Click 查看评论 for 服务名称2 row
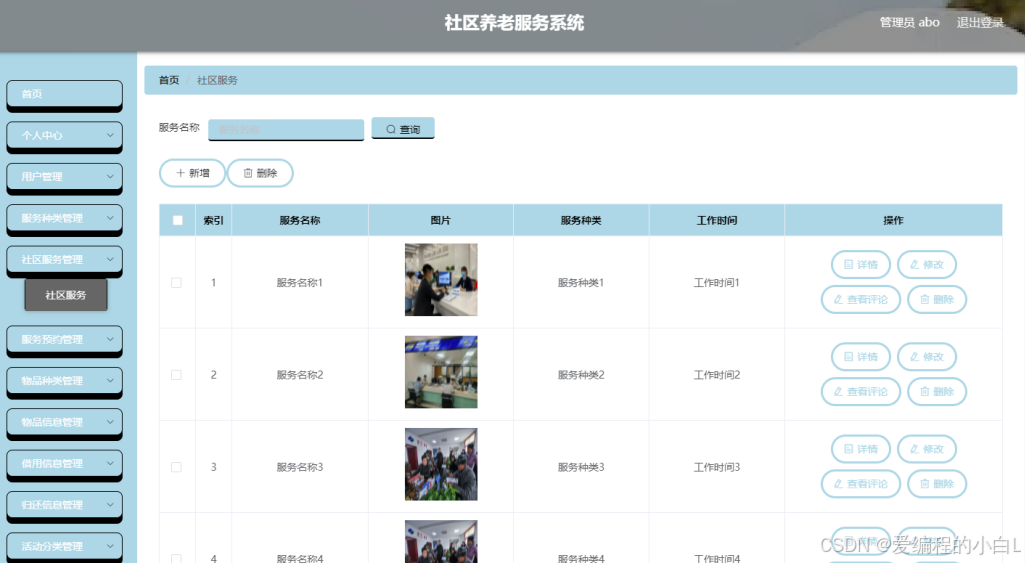Screen dimensions: 1025x563 tap(860, 392)
